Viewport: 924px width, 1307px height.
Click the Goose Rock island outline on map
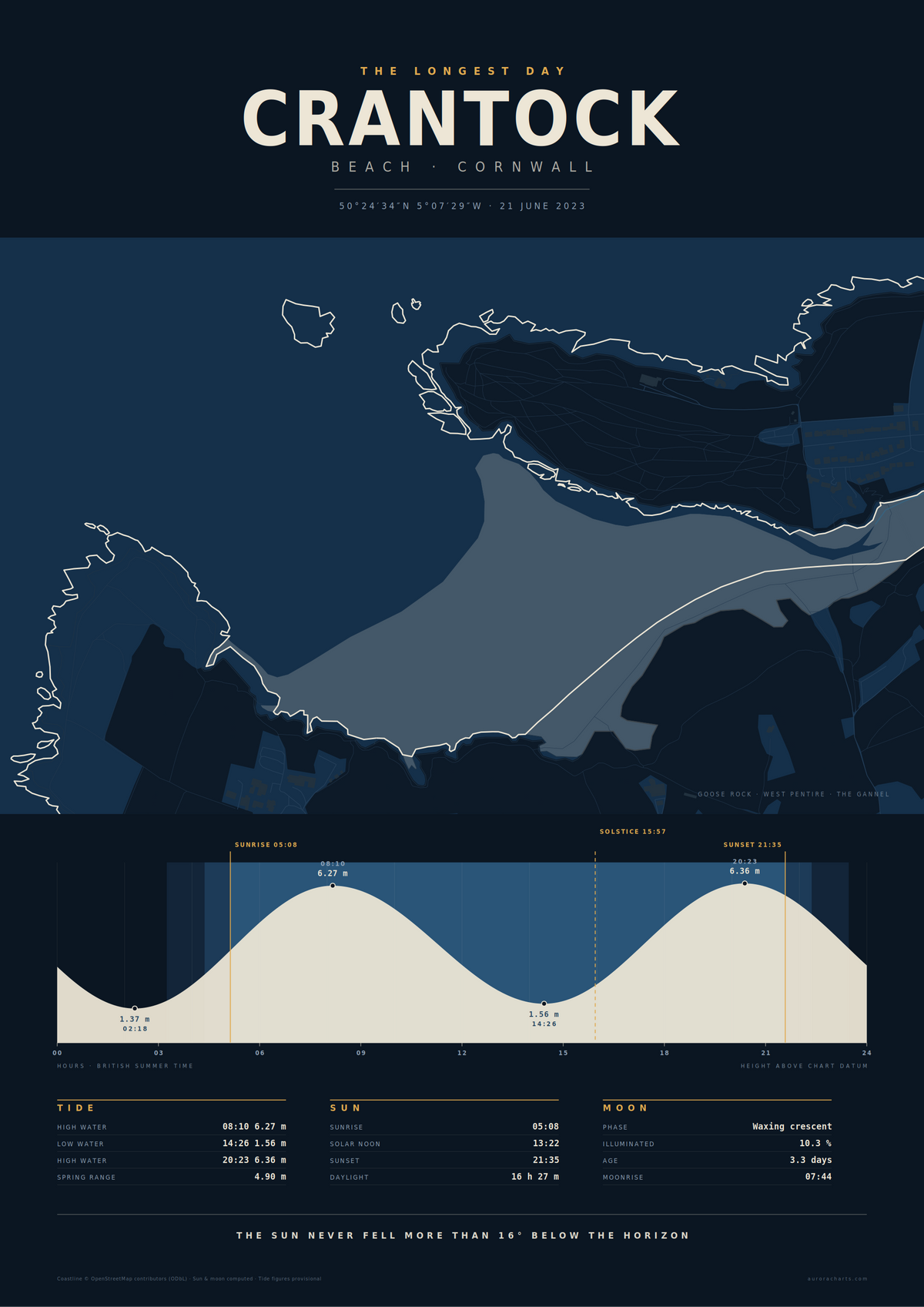[308, 323]
